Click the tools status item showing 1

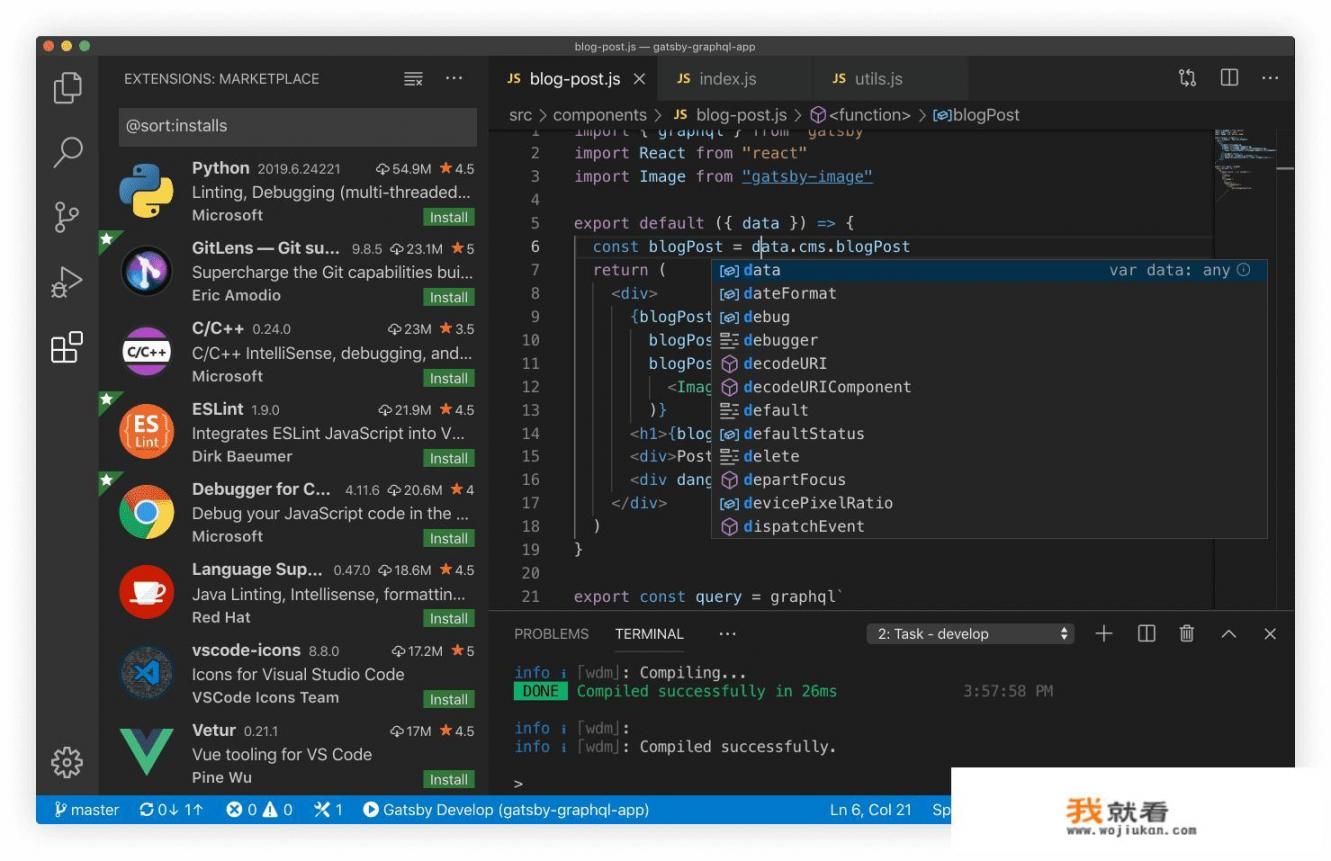coord(328,810)
